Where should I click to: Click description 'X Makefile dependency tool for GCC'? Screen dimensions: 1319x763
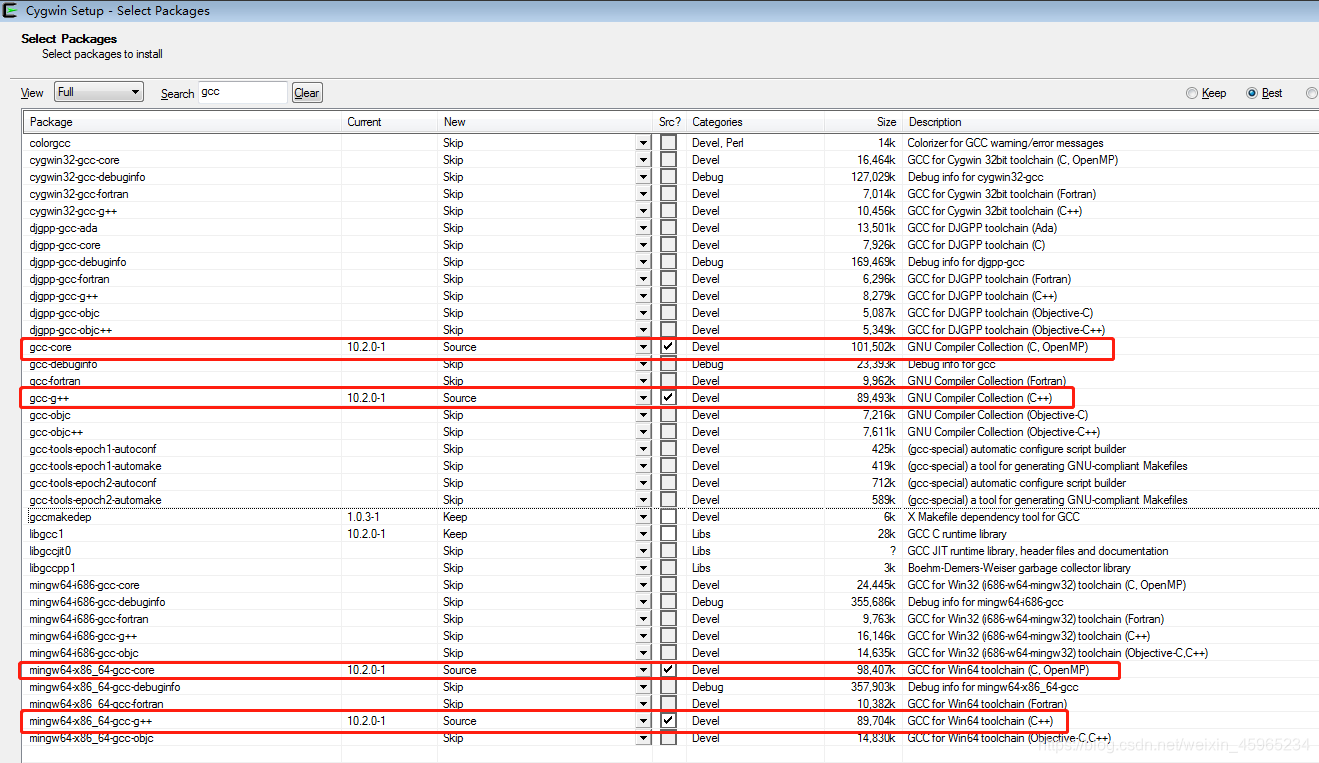click(993, 517)
